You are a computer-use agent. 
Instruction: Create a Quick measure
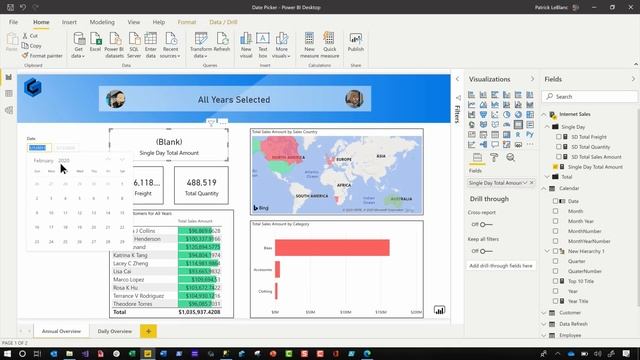(329, 45)
